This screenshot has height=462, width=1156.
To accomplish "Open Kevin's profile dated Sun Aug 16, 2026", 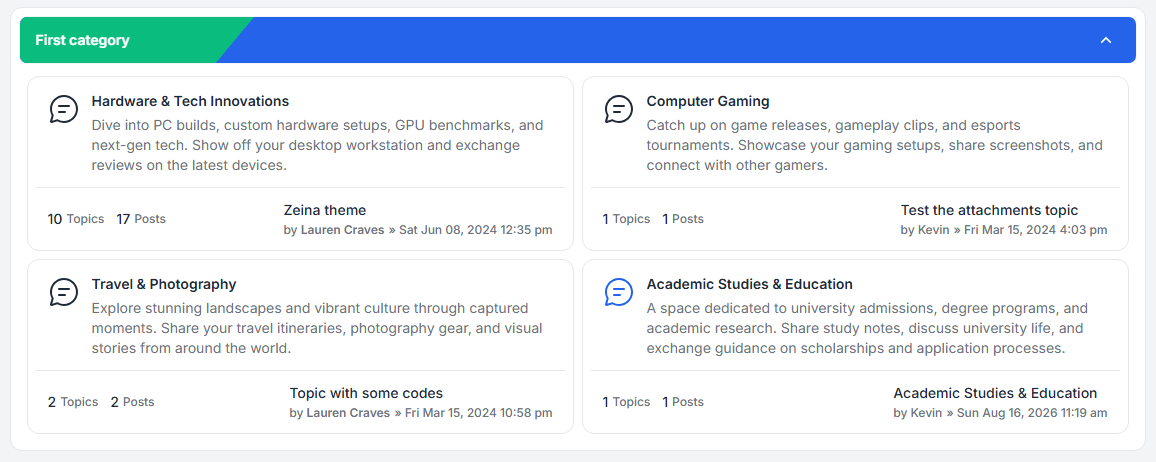I will pos(926,413).
